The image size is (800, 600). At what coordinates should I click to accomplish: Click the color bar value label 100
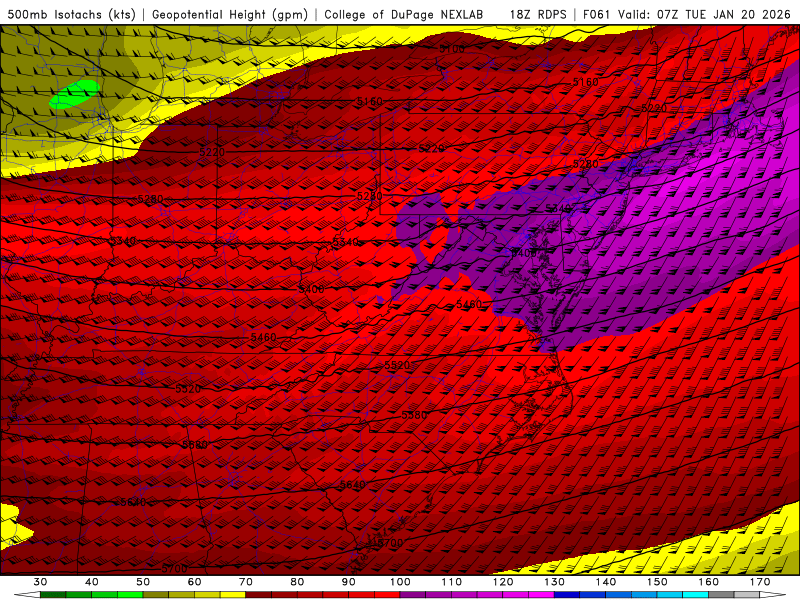pos(400,582)
